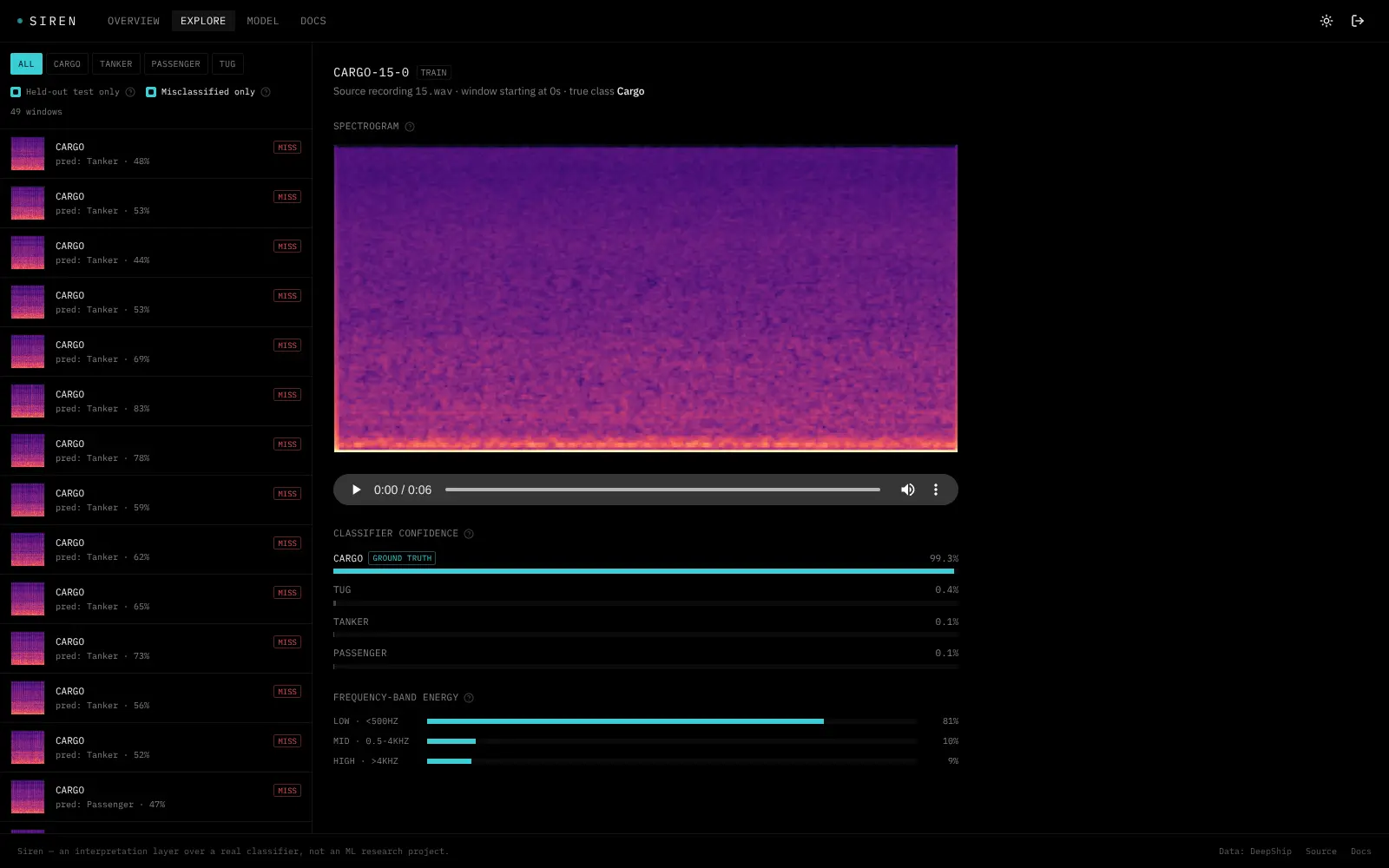Show help for Misclassified only filter
The height and width of the screenshot is (868, 1389).
266,92
